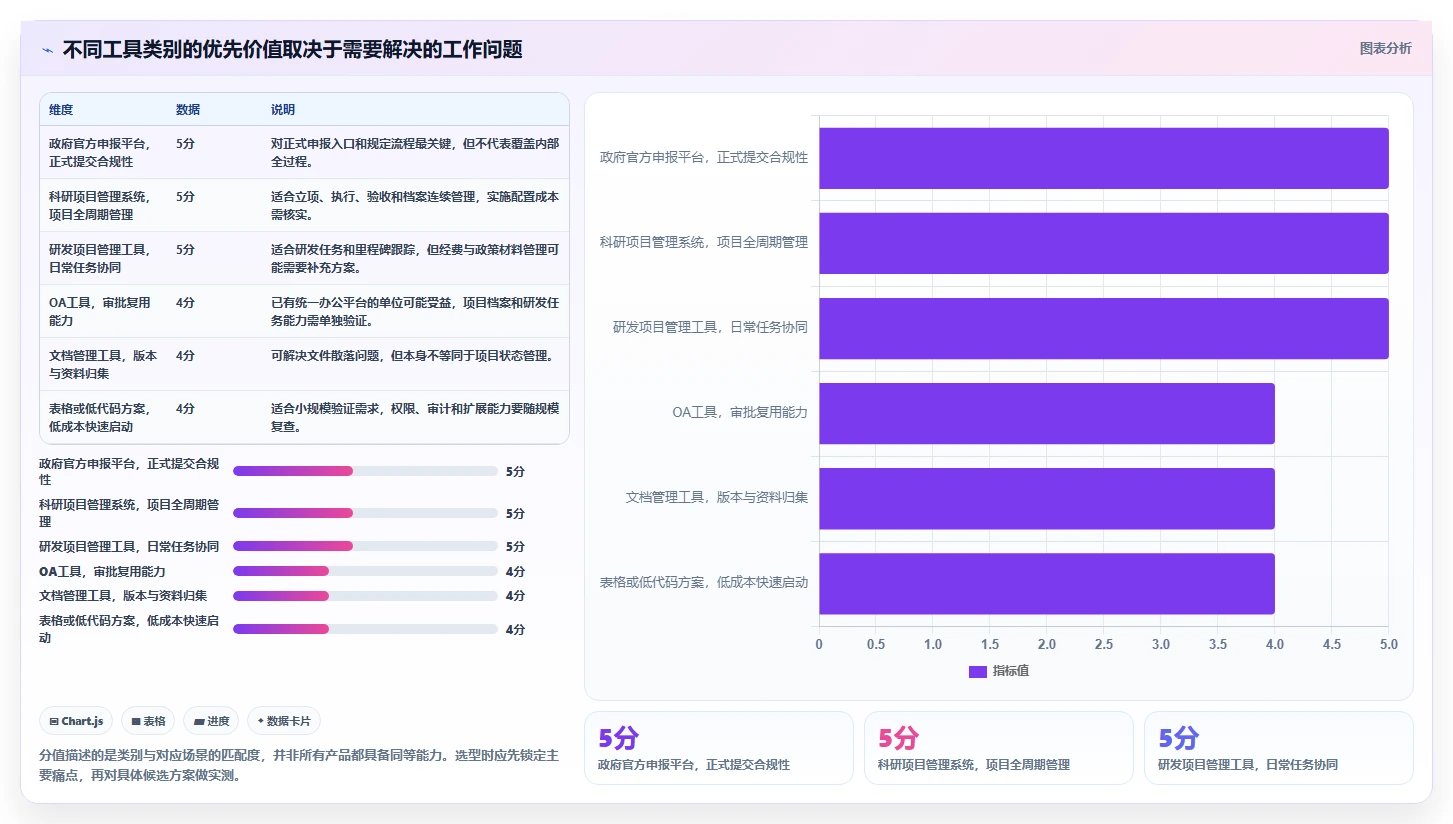Viewport: 1453px width, 824px height.
Task: Click the progress bar for 政府官方申报平台
Action: (365, 471)
